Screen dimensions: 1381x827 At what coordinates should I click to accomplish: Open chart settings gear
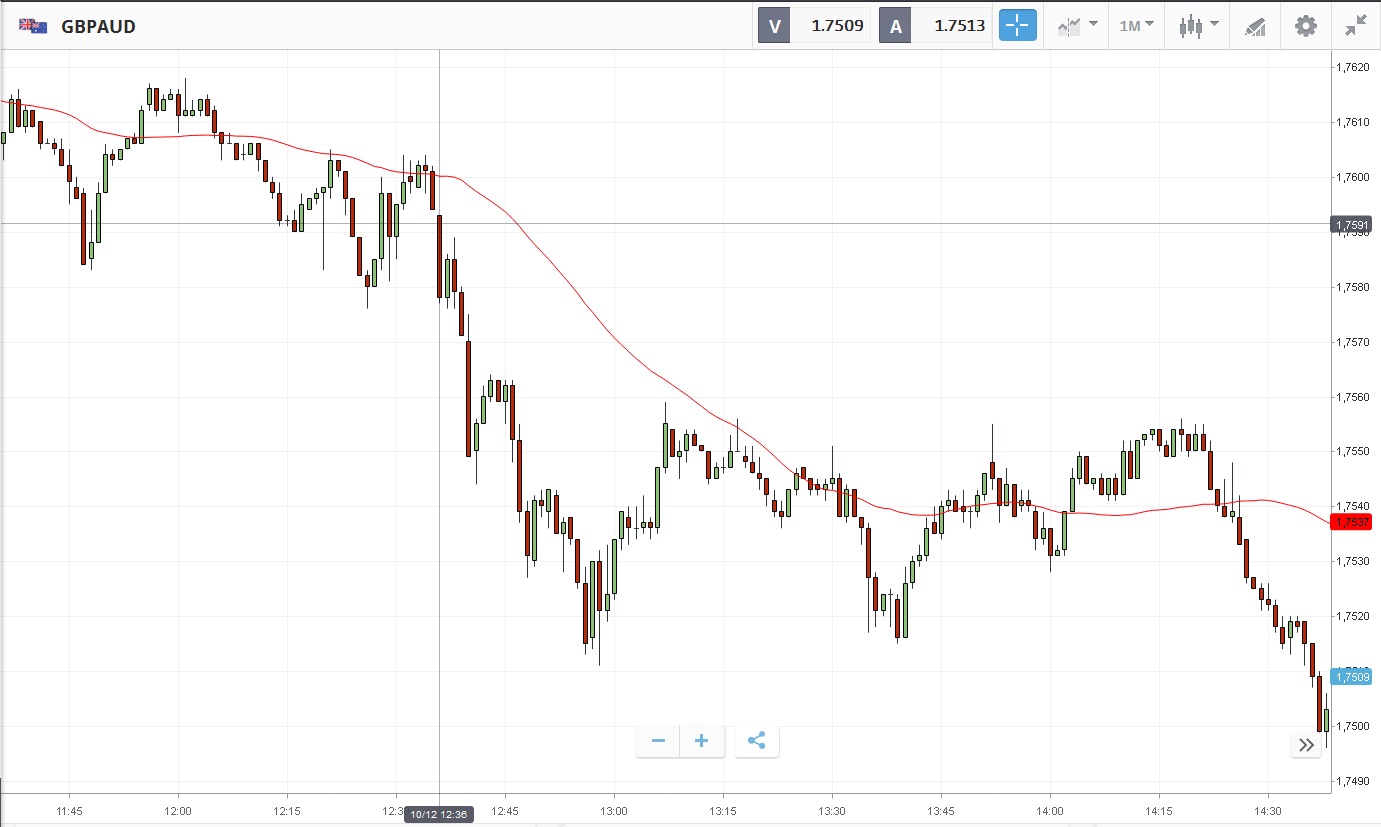click(1306, 26)
